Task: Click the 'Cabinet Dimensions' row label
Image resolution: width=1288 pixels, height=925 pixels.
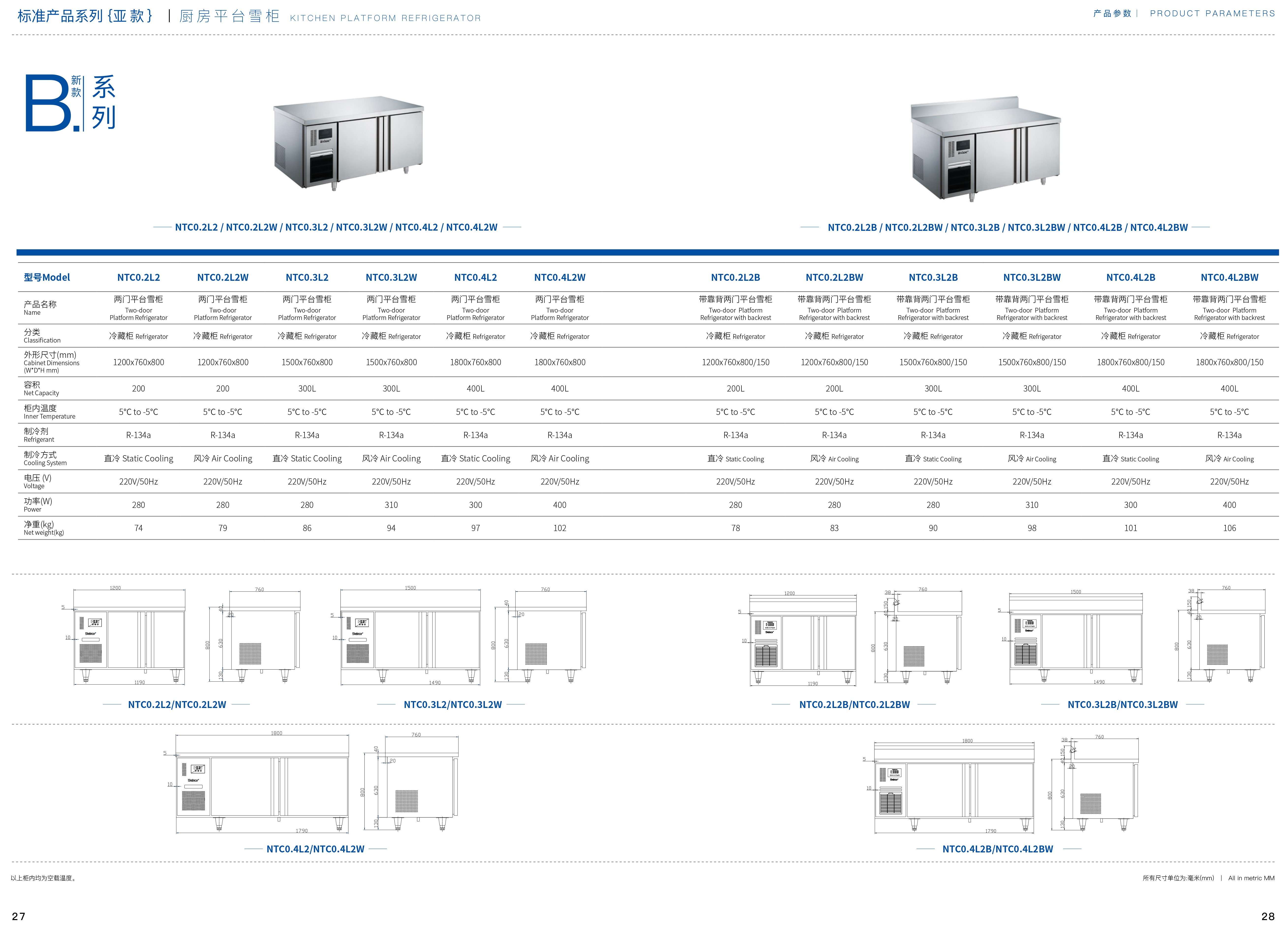Action: [x=52, y=363]
